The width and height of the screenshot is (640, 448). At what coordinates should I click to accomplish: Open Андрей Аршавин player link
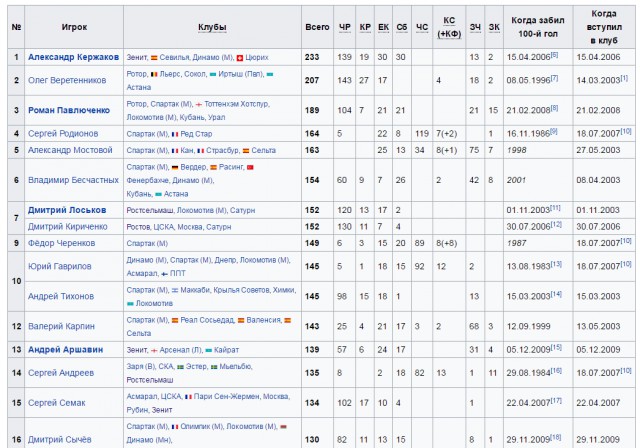pyautogui.click(x=65, y=350)
